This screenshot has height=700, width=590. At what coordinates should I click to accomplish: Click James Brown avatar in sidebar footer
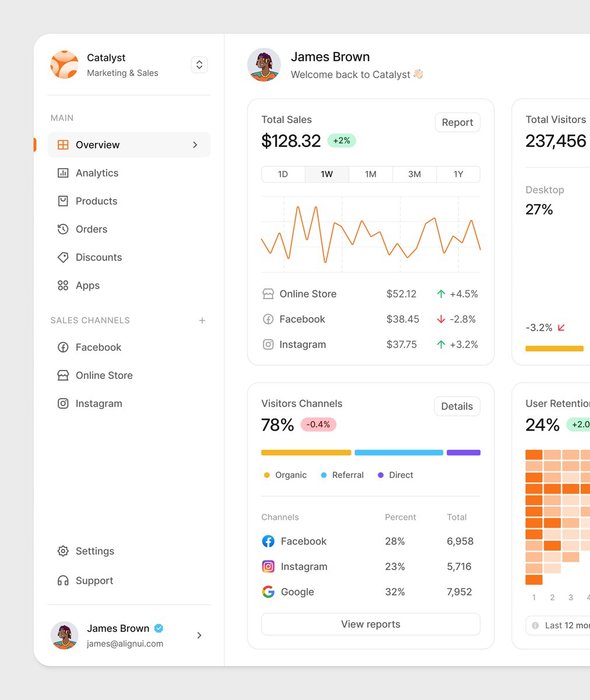click(64, 635)
